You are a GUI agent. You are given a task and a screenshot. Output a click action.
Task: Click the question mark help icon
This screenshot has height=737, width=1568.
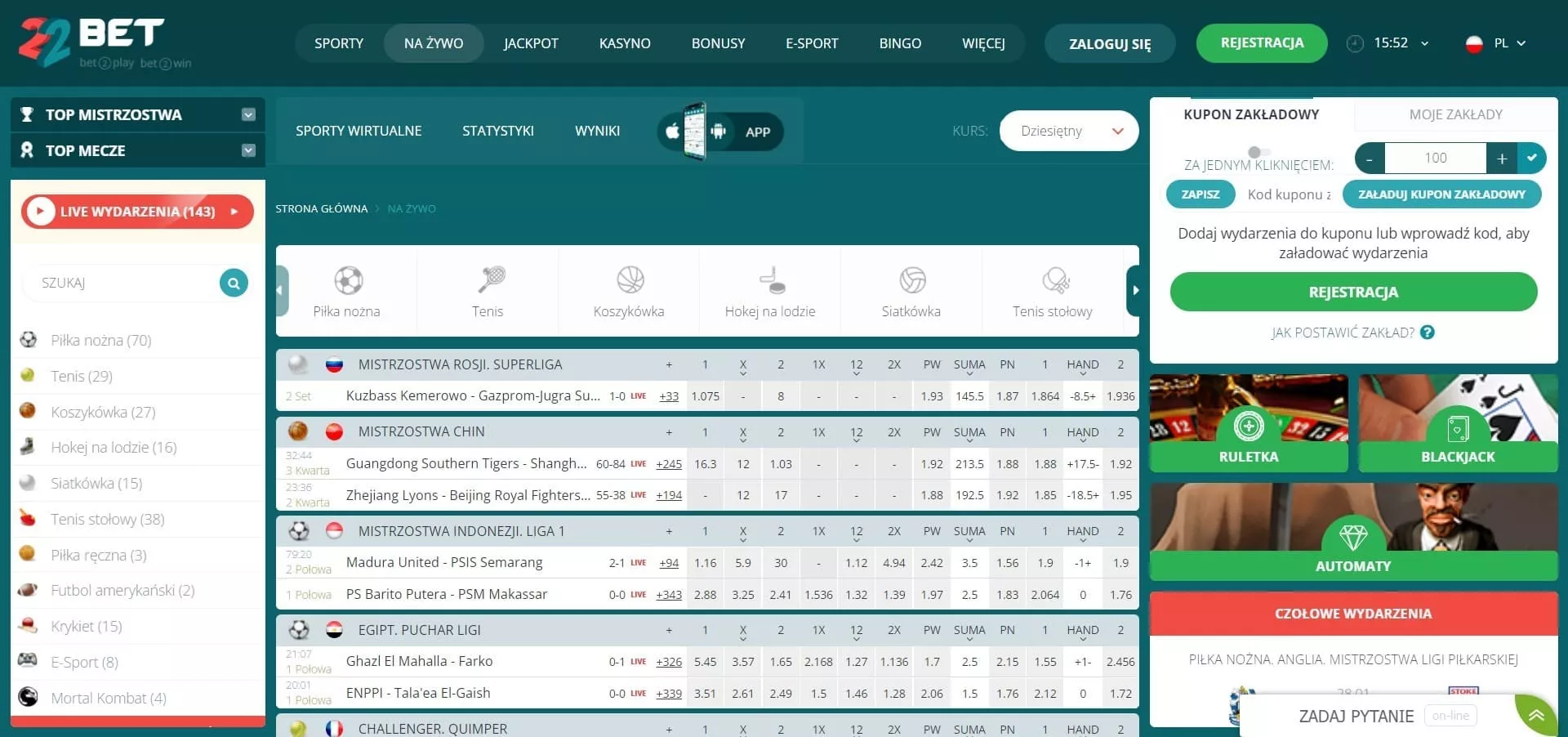[x=1428, y=333]
